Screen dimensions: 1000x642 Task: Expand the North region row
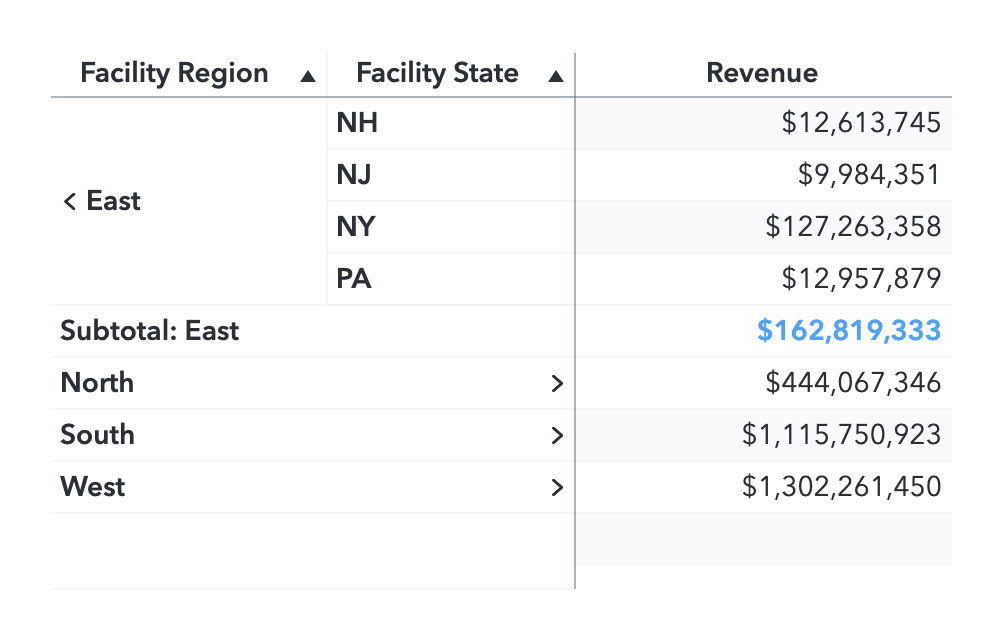tap(558, 384)
